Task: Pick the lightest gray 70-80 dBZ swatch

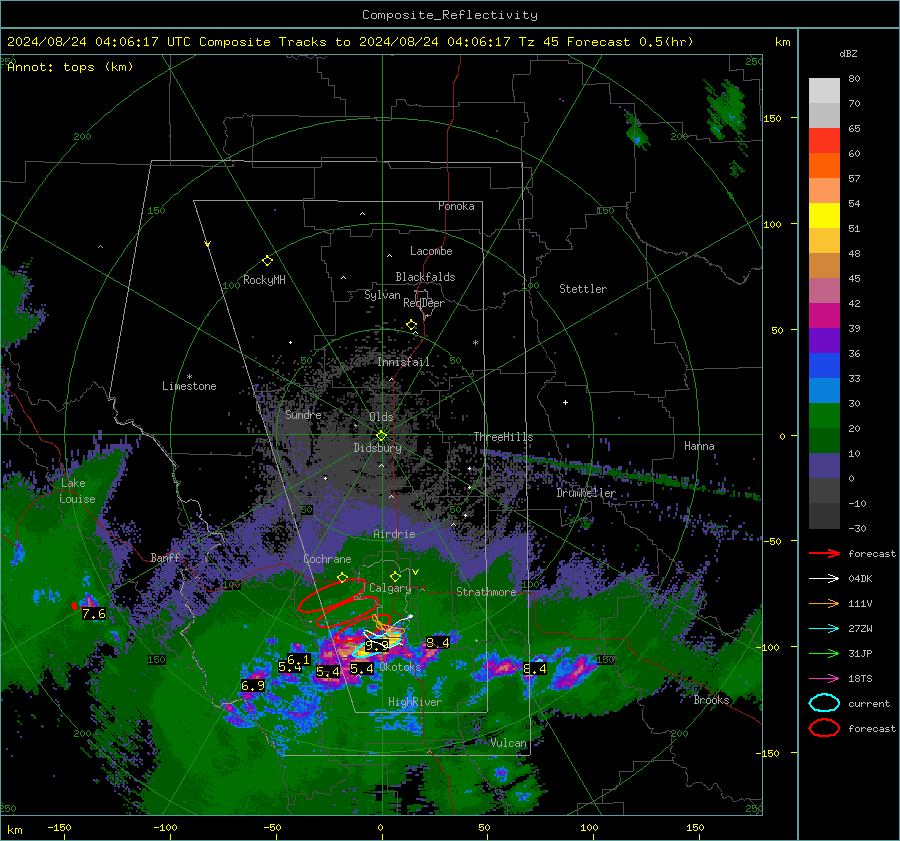Action: pos(824,91)
